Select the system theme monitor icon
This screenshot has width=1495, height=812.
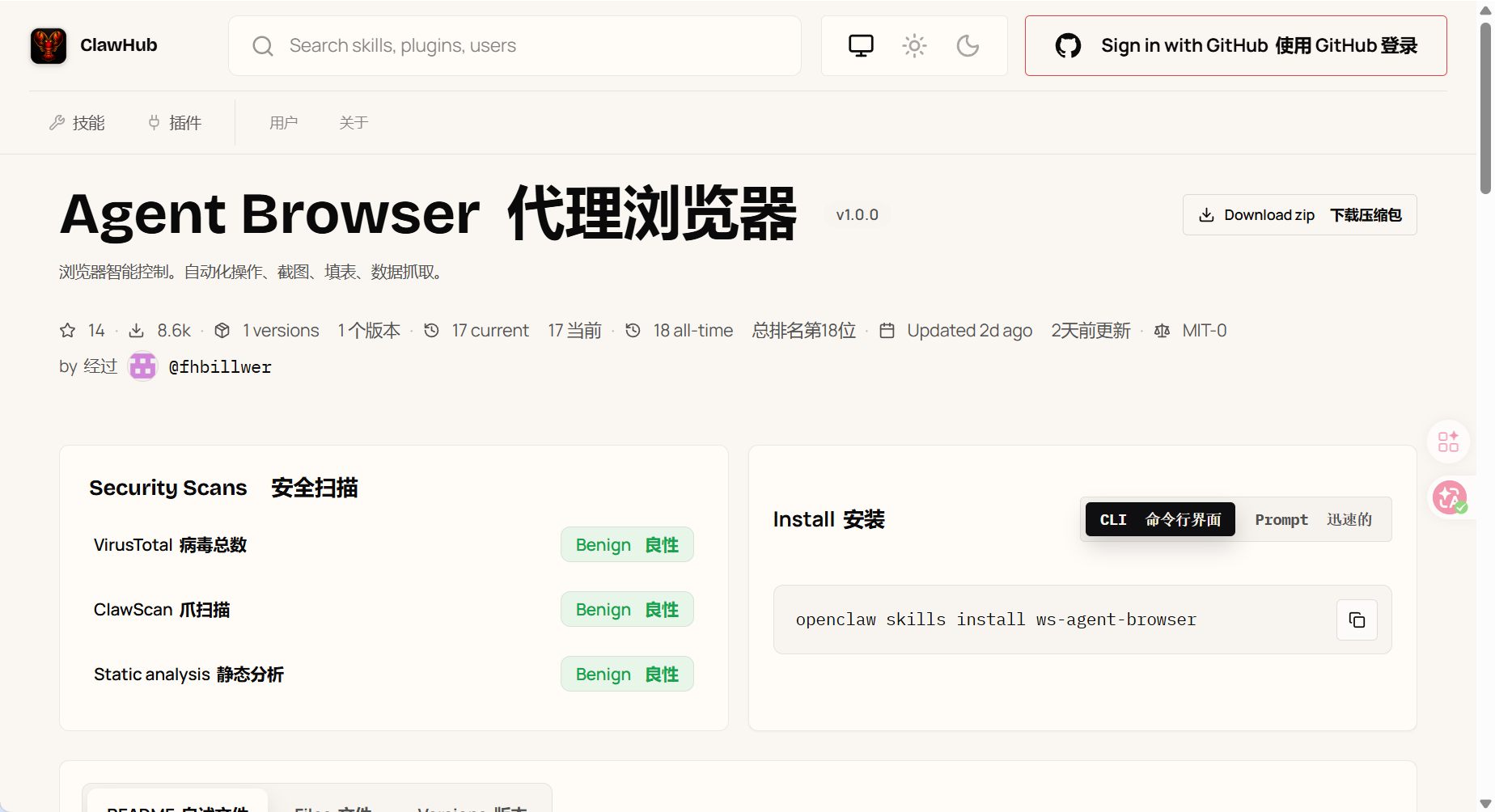pos(861,45)
